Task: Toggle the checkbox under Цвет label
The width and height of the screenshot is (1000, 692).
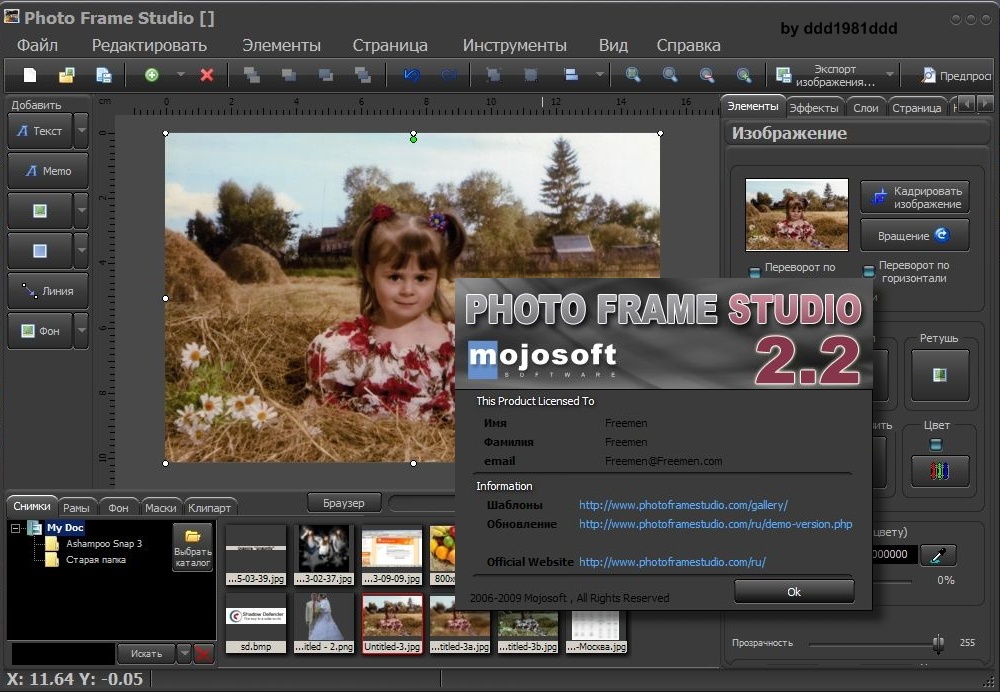Action: click(936, 444)
